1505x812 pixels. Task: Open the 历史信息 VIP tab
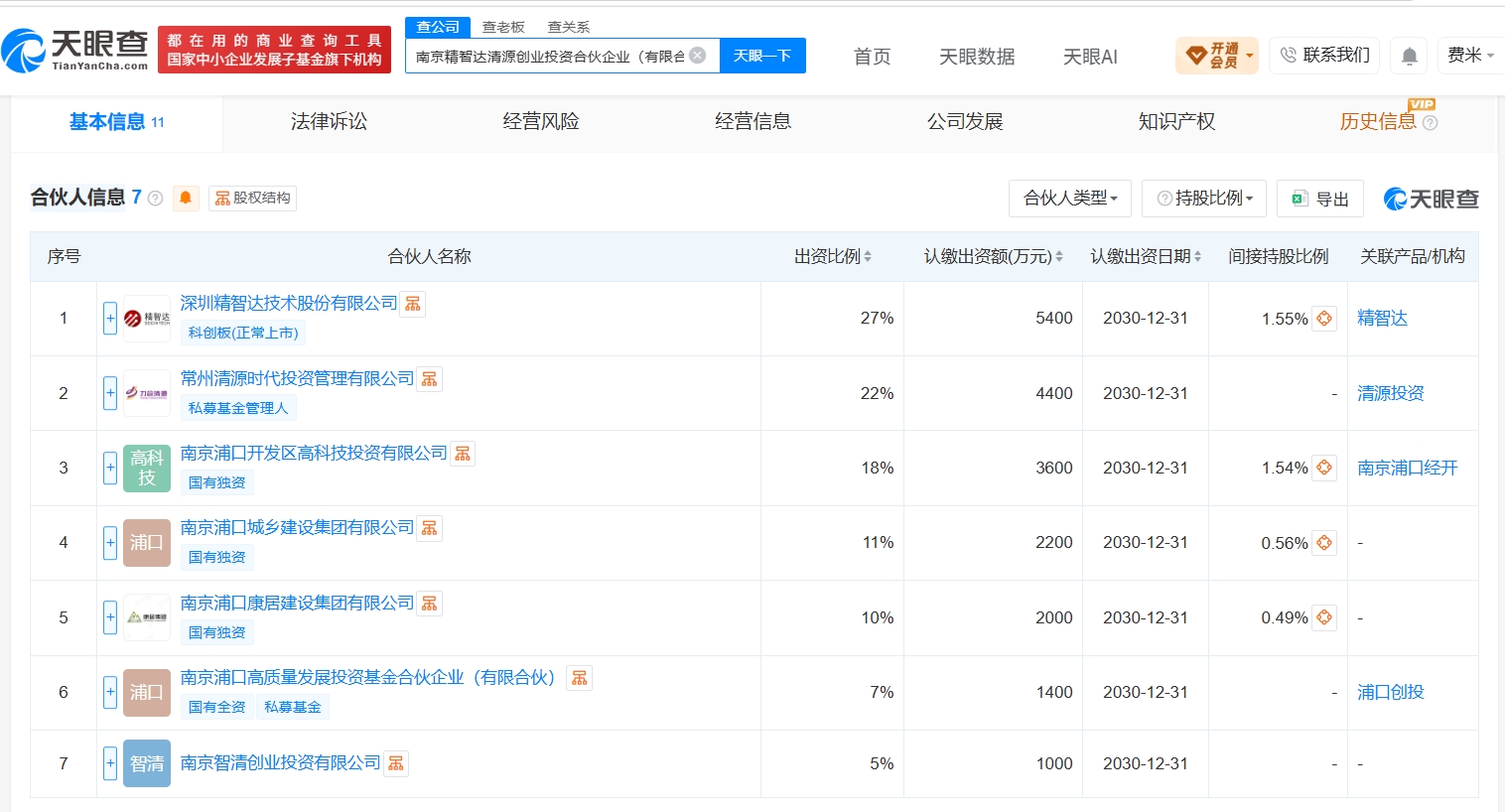[1388, 122]
